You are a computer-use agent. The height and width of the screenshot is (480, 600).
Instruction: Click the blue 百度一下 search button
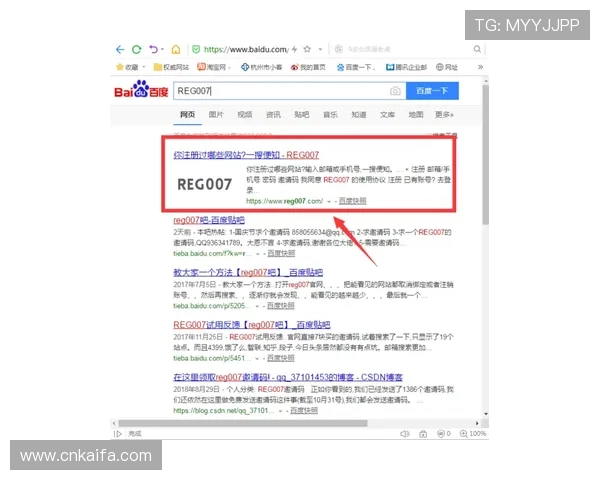pyautogui.click(x=432, y=91)
